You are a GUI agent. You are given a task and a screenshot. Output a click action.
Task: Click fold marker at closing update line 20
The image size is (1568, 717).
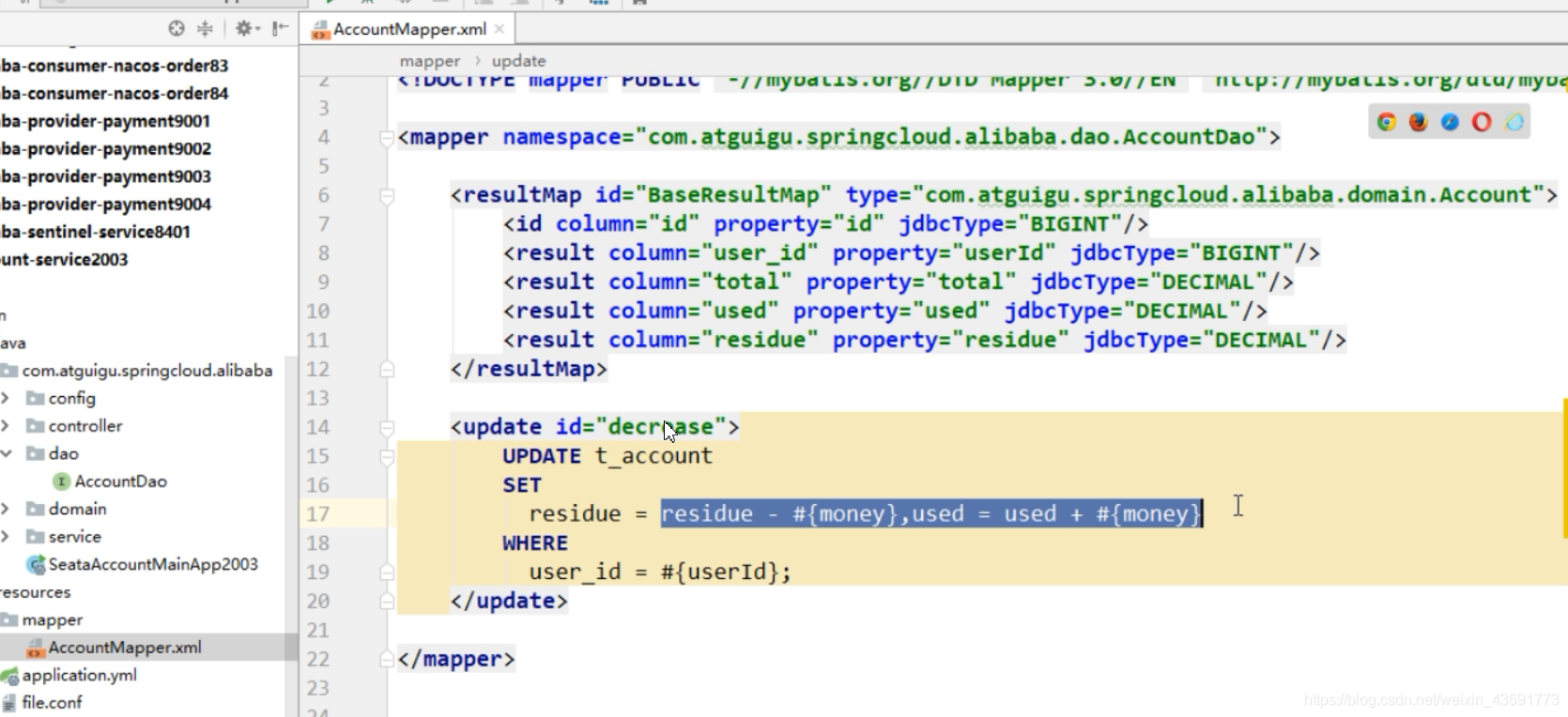pyautogui.click(x=387, y=602)
